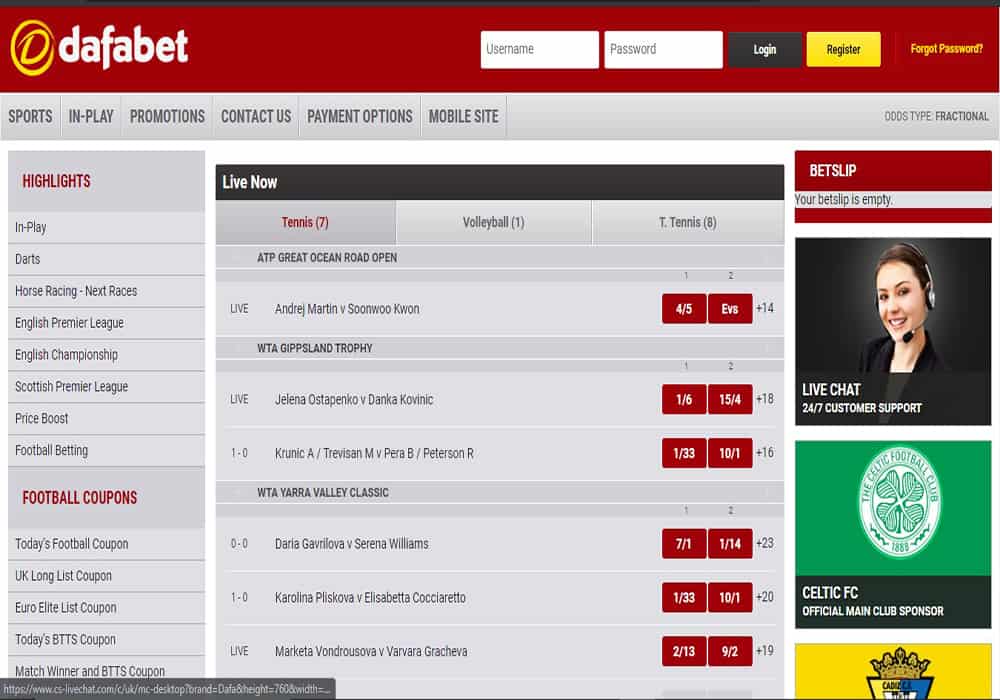This screenshot has height=700, width=1000.
Task: Select the Tennis (7) tab
Action: 305,222
